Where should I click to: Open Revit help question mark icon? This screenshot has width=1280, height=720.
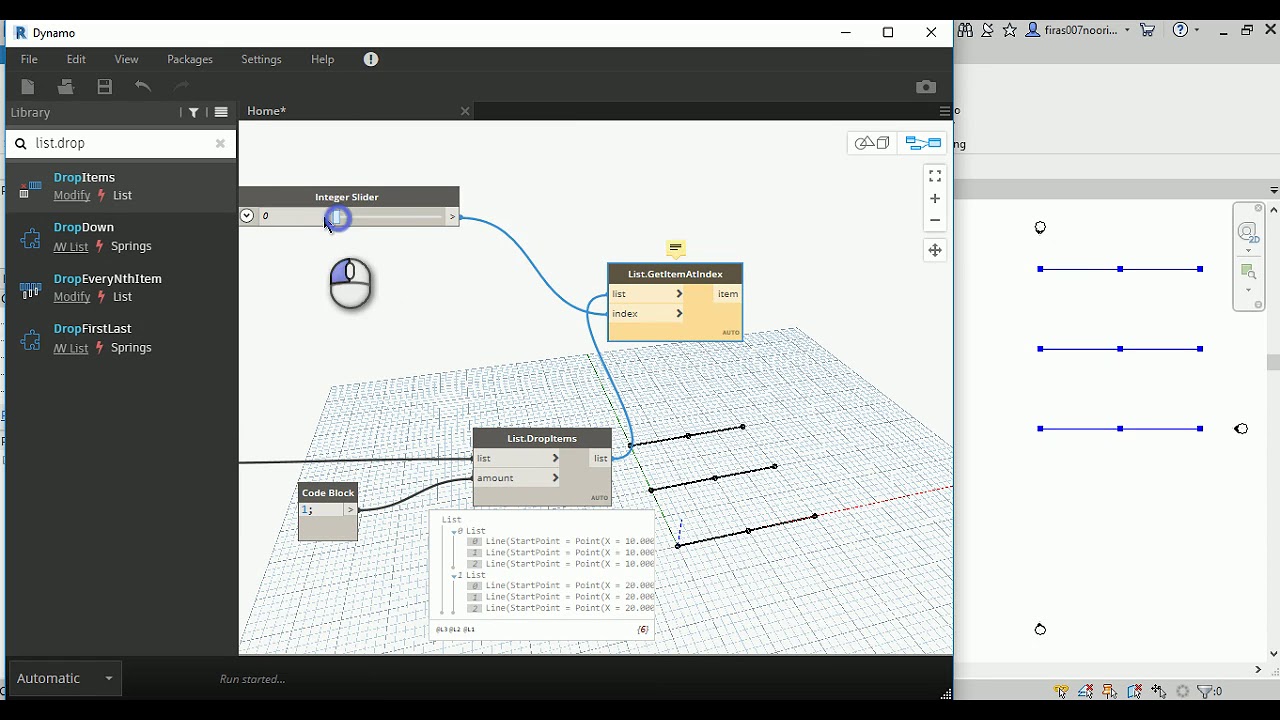(x=1180, y=30)
